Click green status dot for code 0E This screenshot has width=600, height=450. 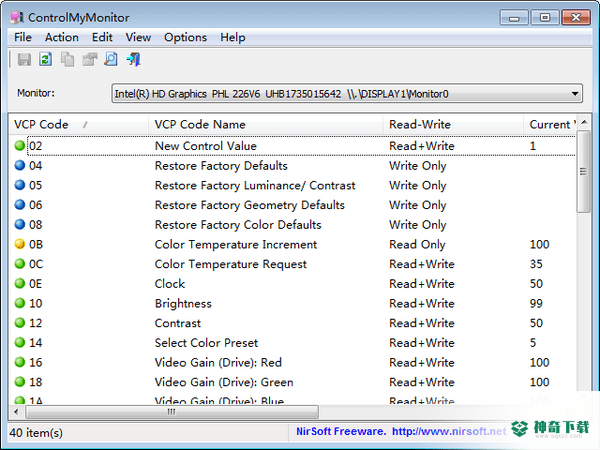[x=20, y=284]
